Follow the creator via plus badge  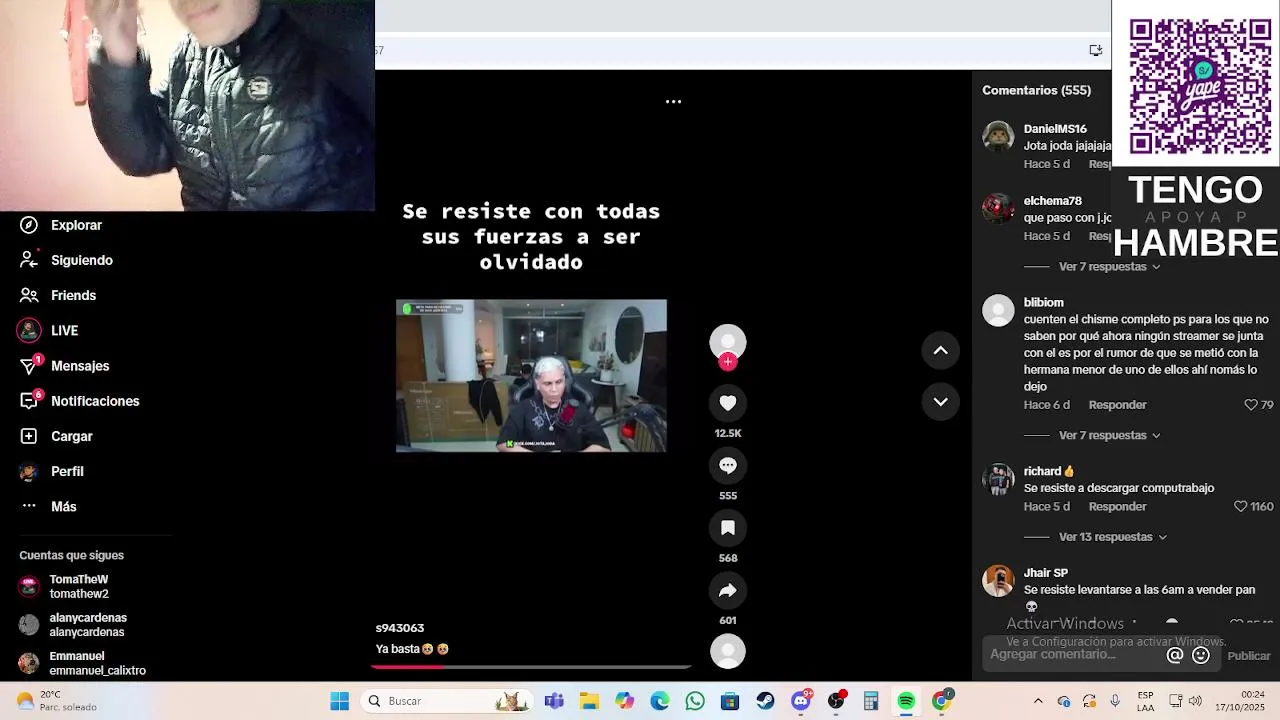point(728,362)
